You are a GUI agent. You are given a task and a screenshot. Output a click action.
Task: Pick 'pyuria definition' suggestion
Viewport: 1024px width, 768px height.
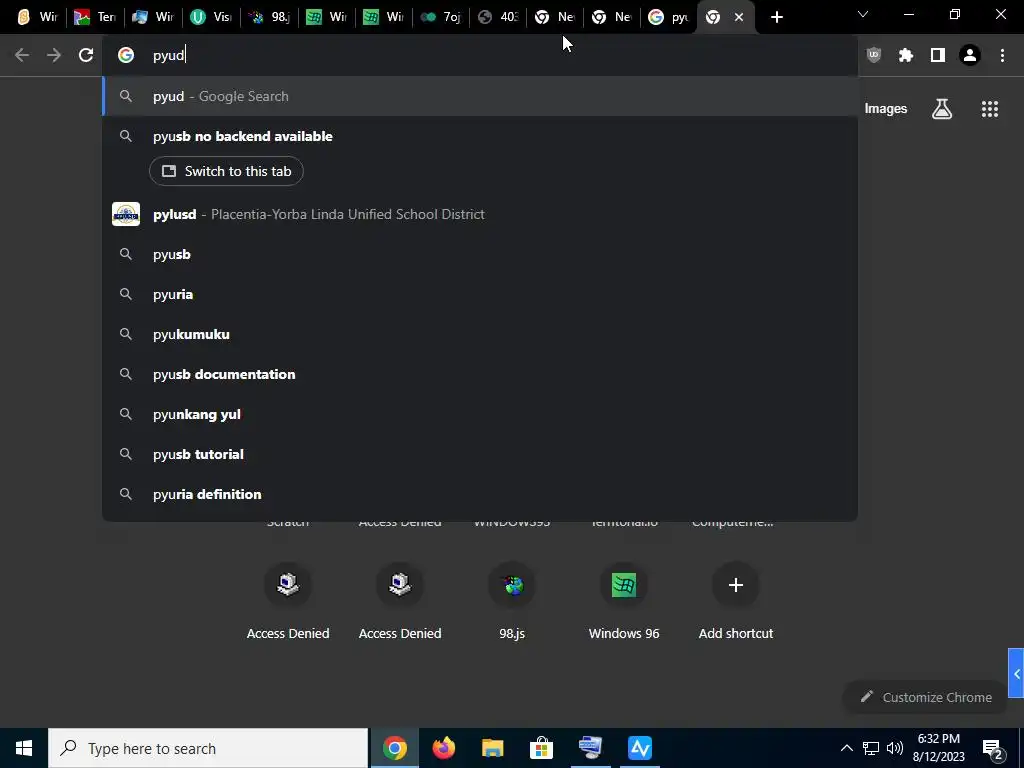(x=480, y=494)
